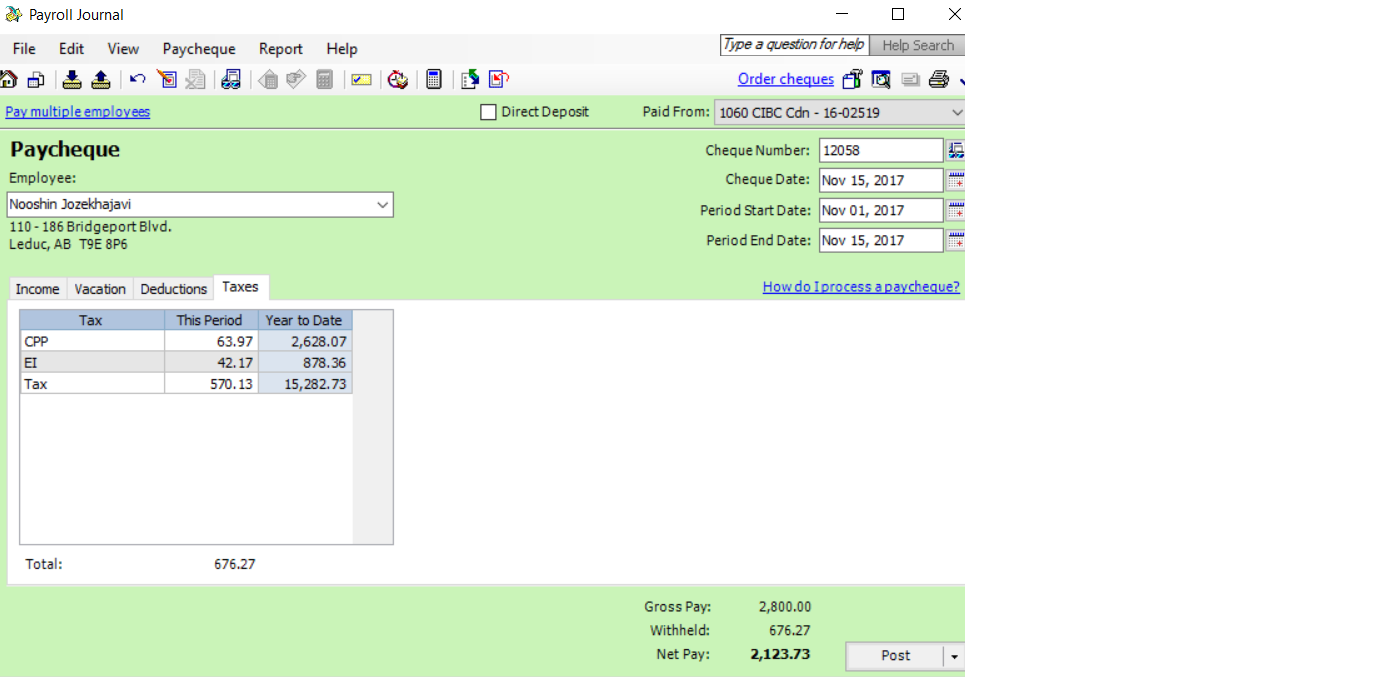Click lookup icon beside Cheque Number
The width and height of the screenshot is (1395, 677).
click(x=956, y=150)
